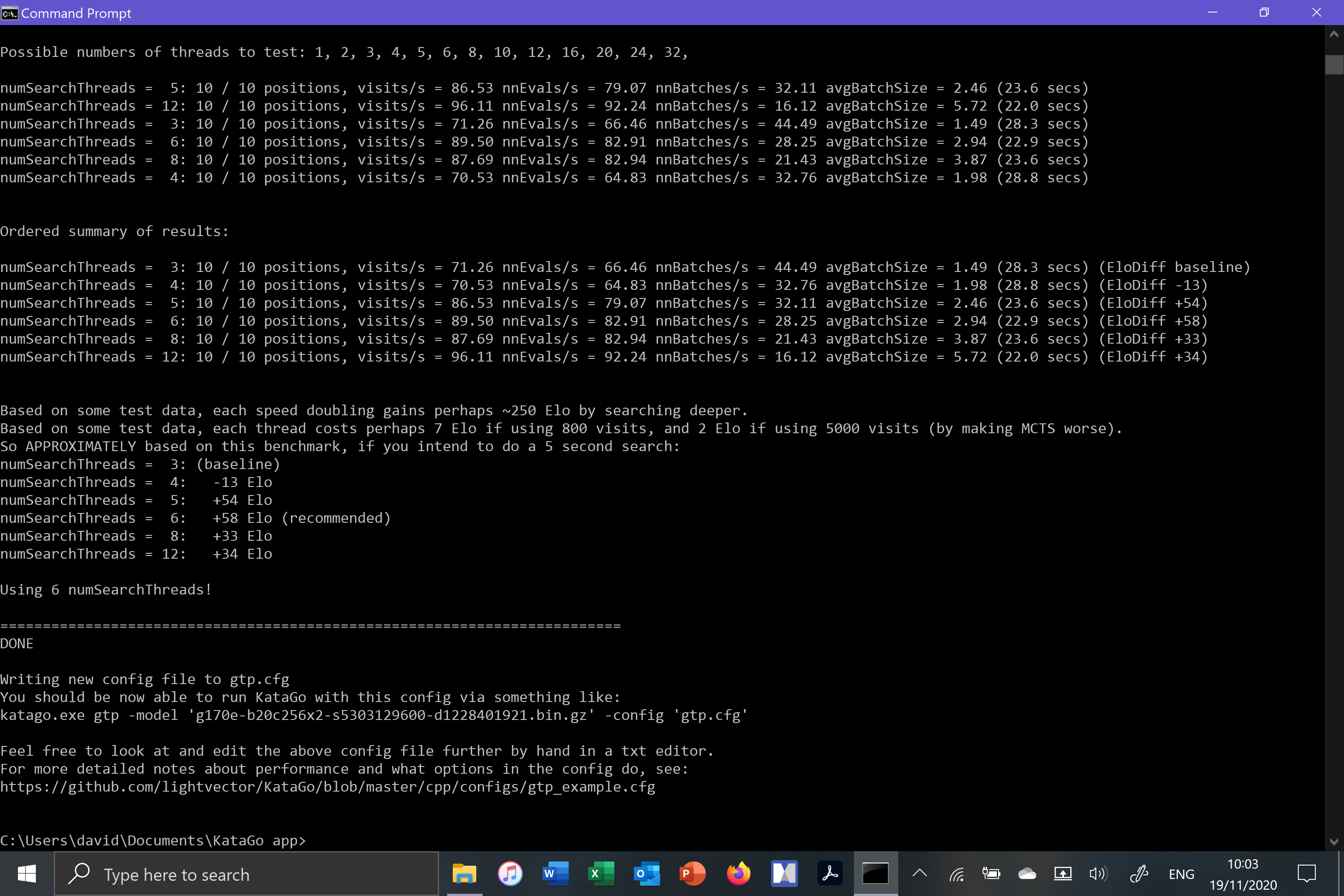Expand hidden system tray icons chevron

pyautogui.click(x=919, y=874)
